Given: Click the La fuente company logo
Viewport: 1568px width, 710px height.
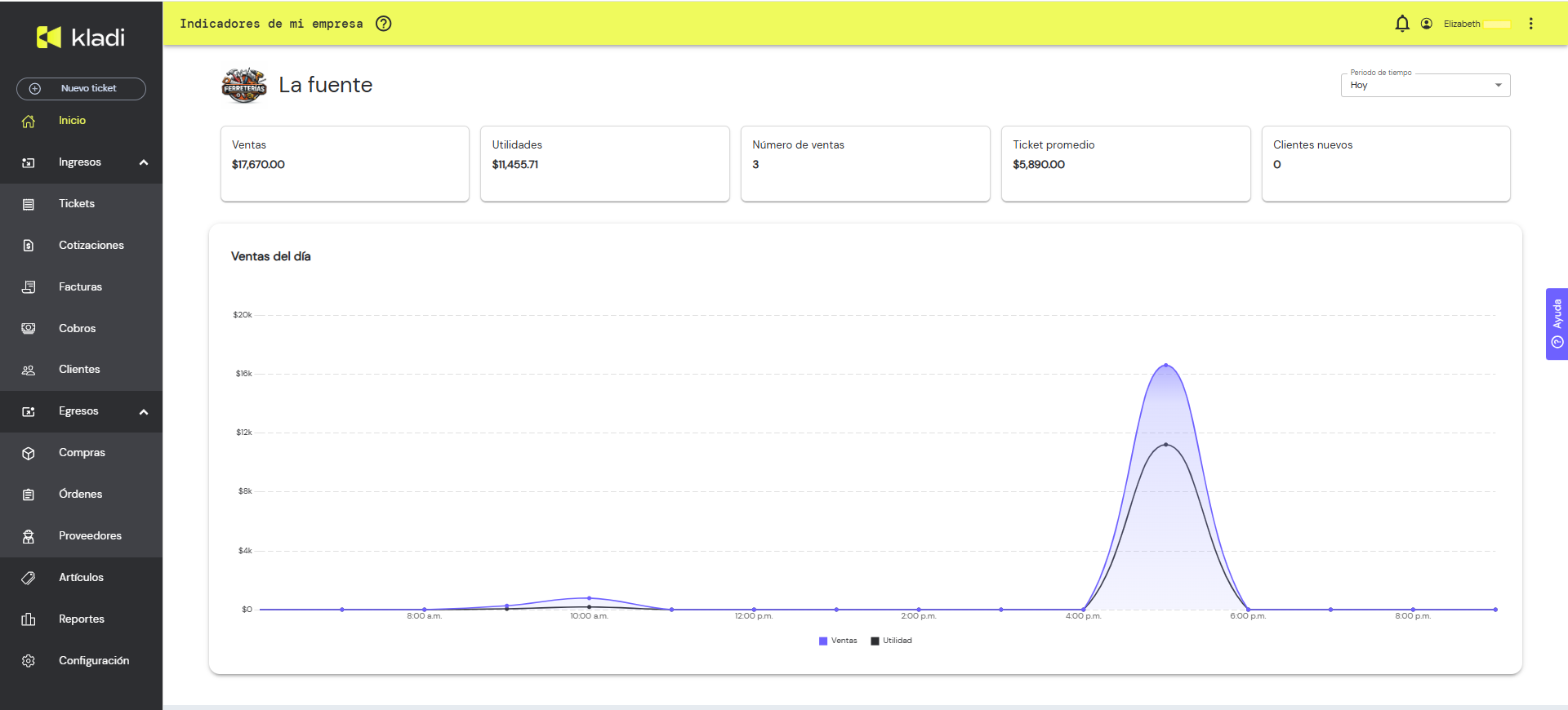Looking at the screenshot, I should (244, 86).
